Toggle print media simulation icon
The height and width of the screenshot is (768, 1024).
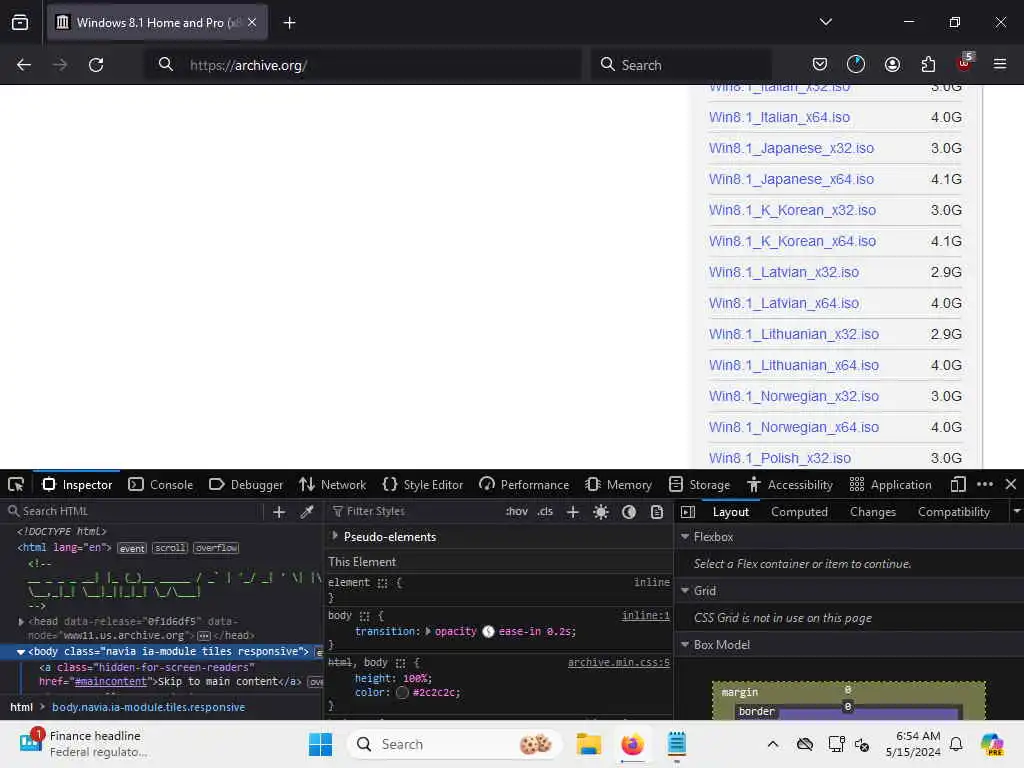click(x=657, y=512)
